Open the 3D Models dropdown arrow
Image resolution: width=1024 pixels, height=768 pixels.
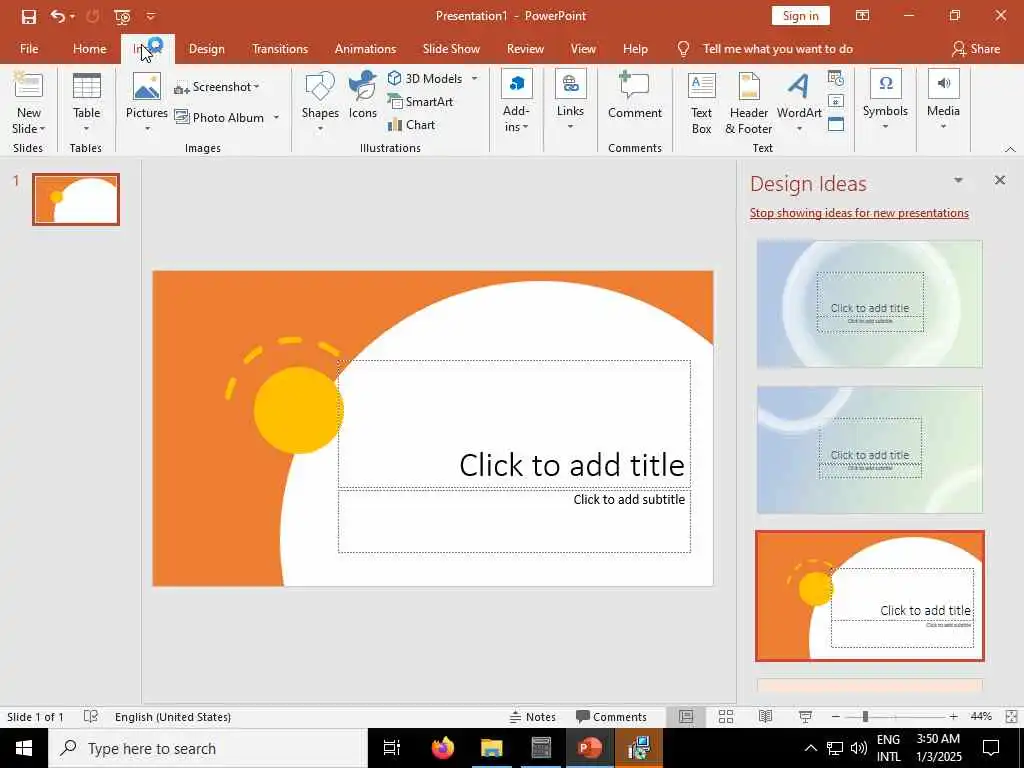pyautogui.click(x=475, y=78)
